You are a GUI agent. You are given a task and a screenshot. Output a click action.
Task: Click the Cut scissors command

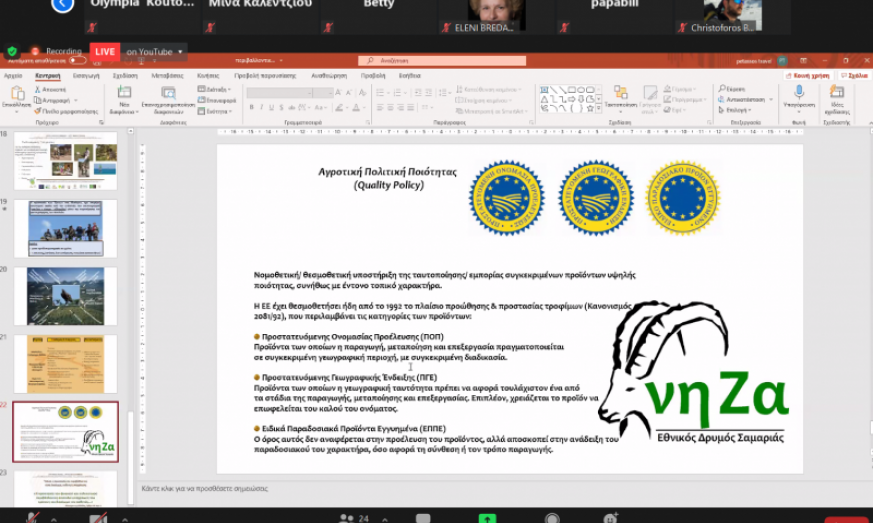[50, 89]
